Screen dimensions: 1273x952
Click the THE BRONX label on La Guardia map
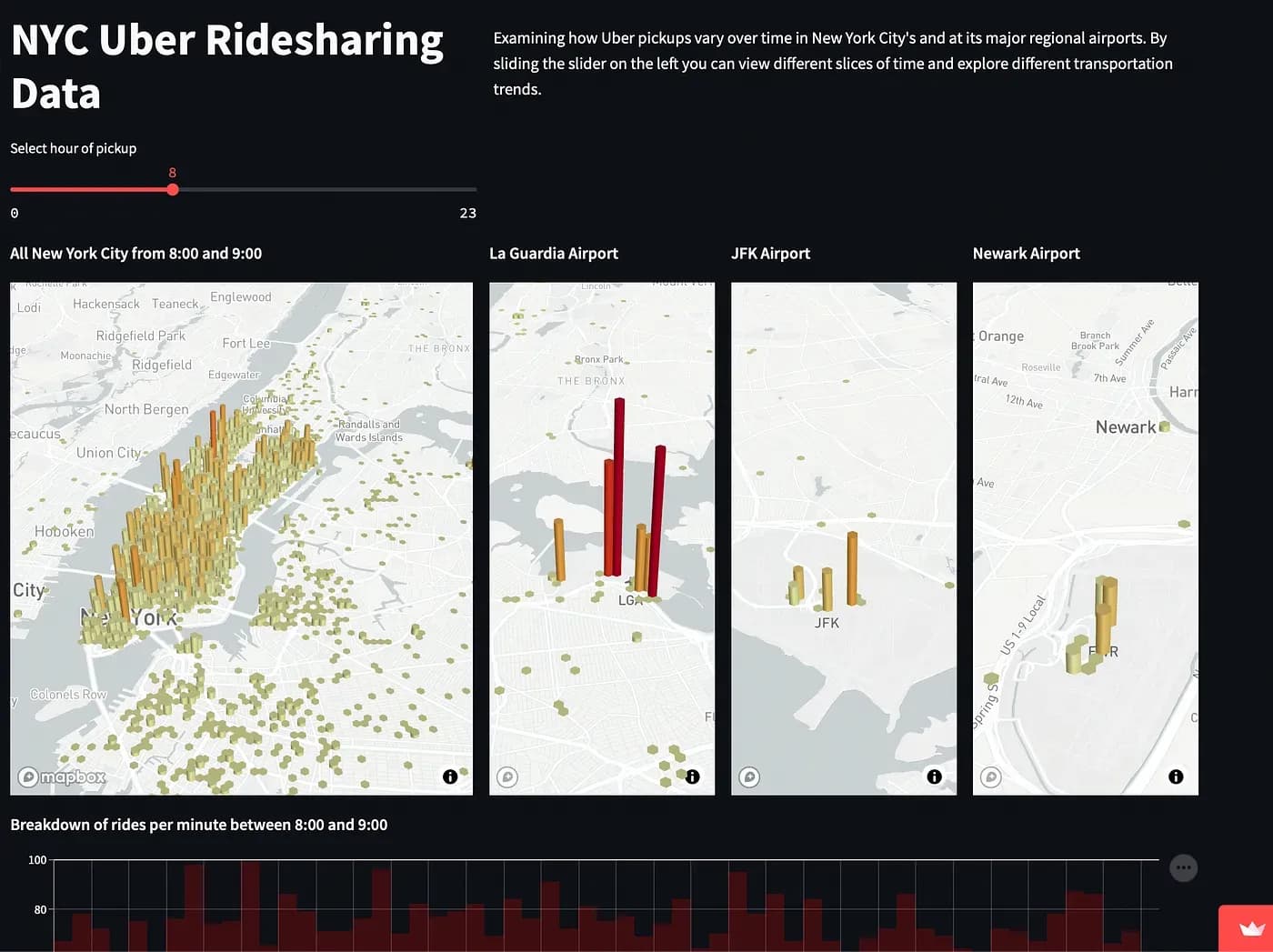click(x=591, y=381)
